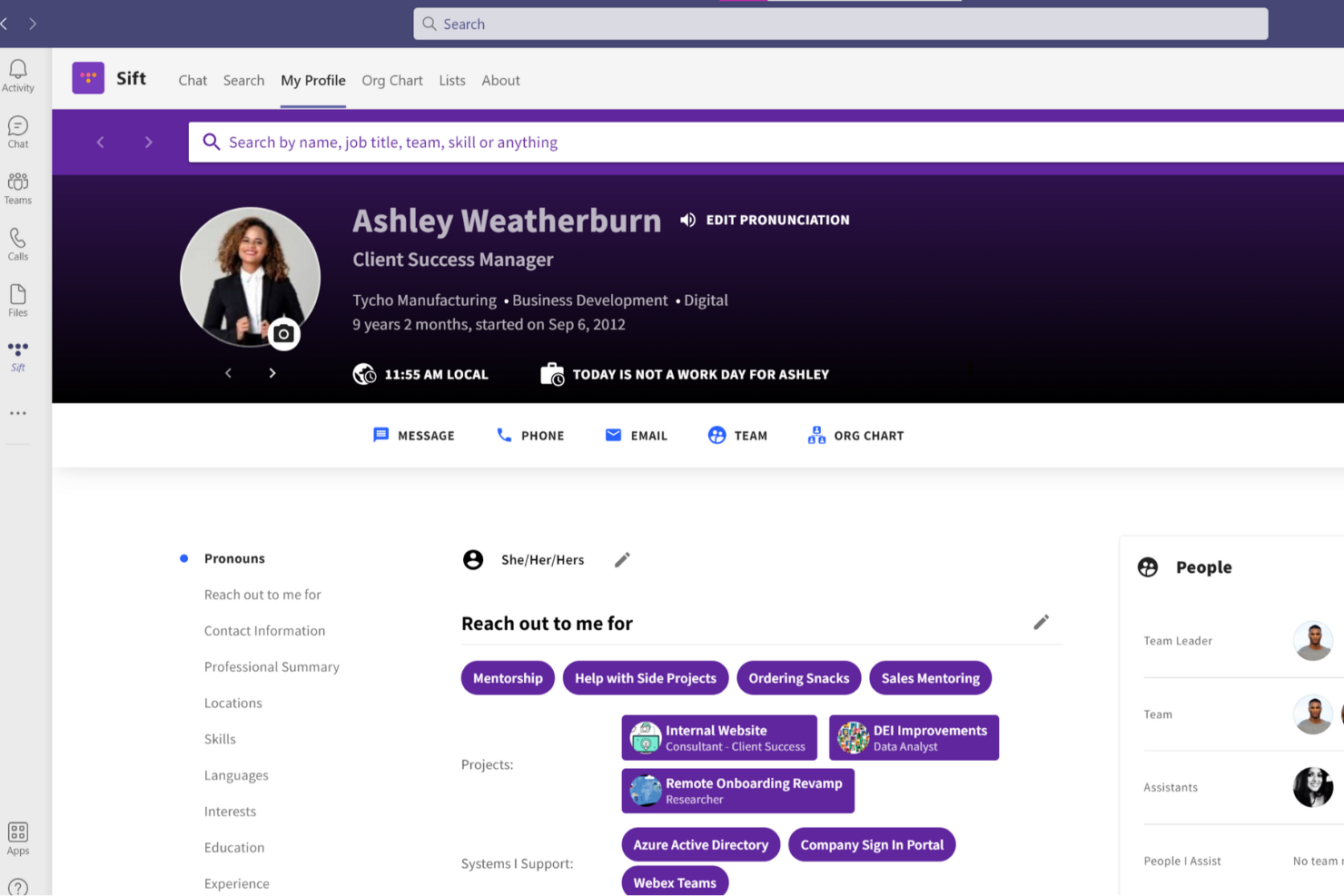Click the Sales Mentoring tag

point(931,678)
